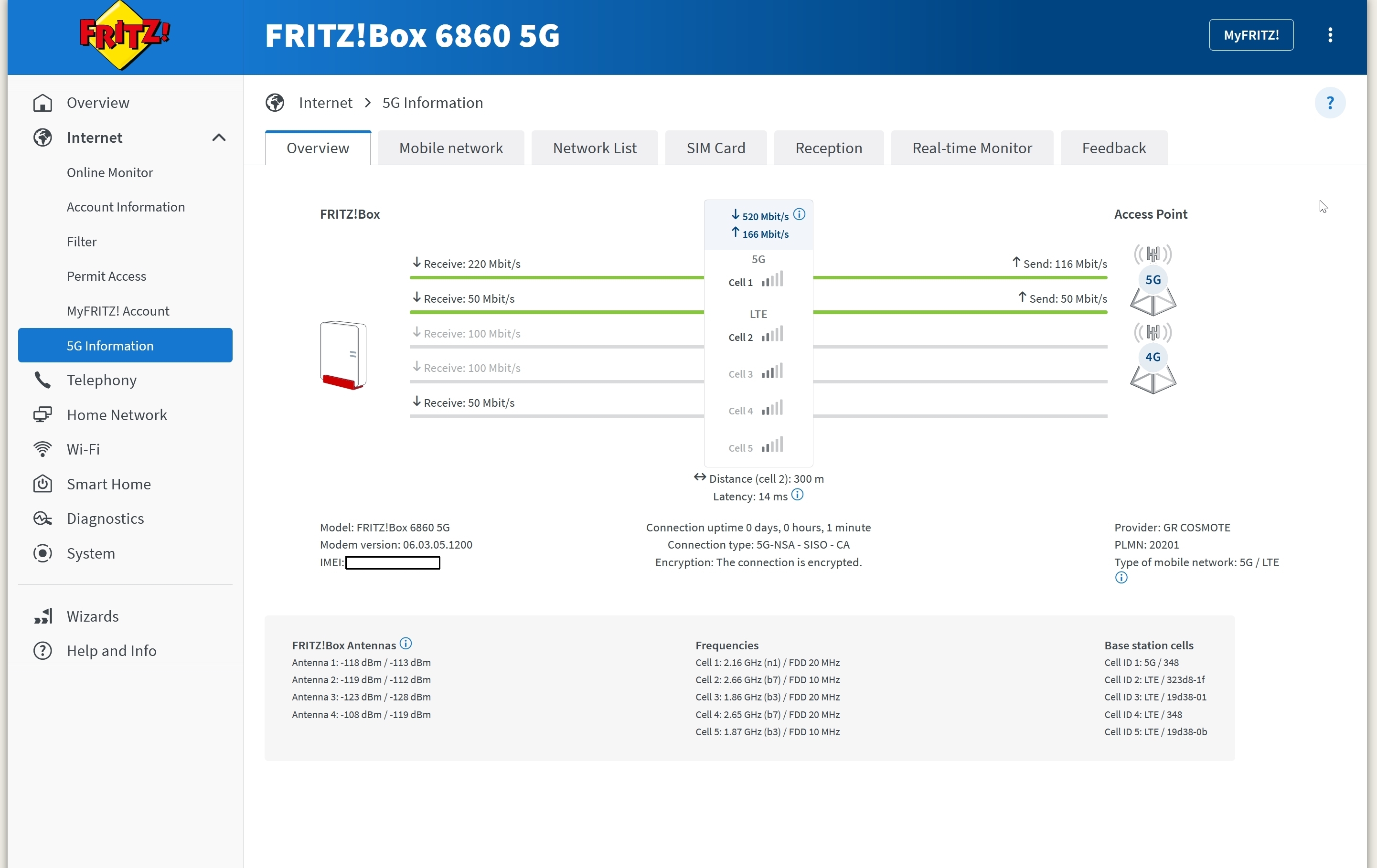Open Account Information in sidebar

(126, 207)
